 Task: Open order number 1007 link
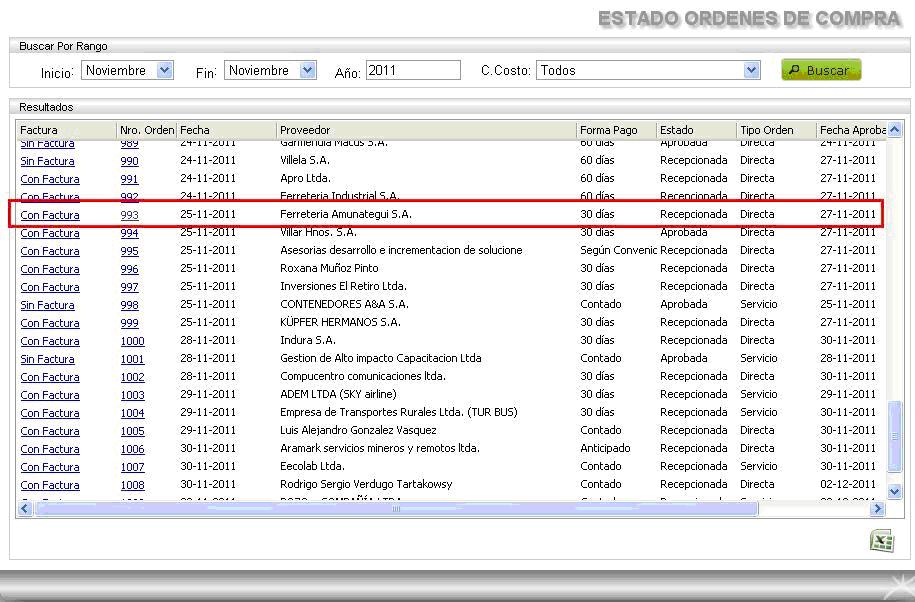132,467
